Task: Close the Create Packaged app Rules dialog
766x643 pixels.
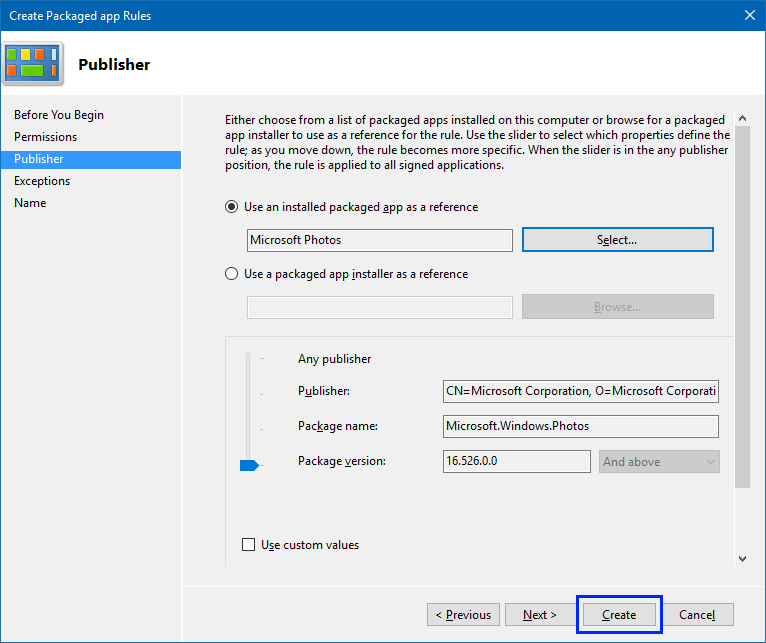Action: [x=749, y=15]
